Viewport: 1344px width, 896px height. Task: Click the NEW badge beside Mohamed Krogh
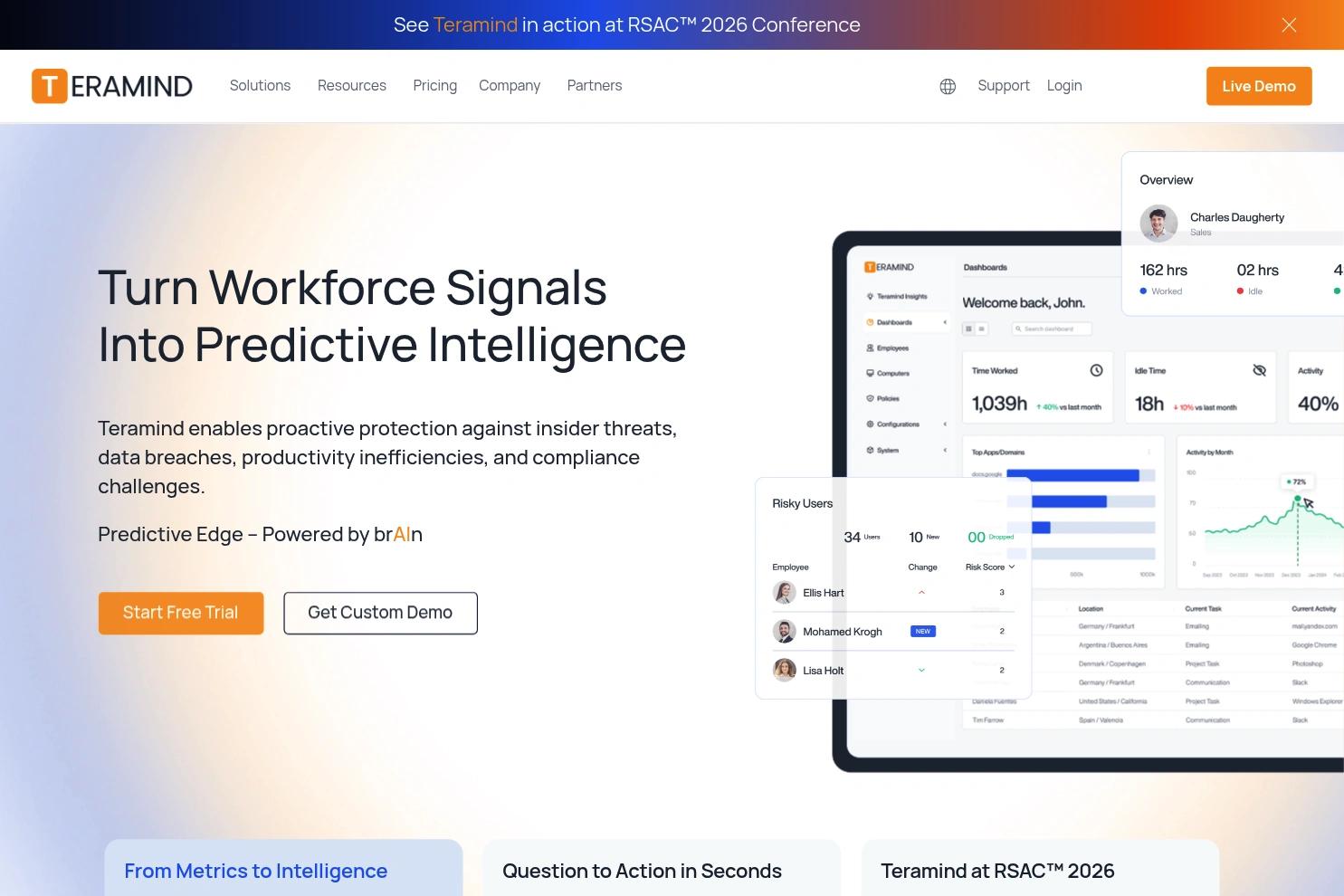click(x=923, y=632)
